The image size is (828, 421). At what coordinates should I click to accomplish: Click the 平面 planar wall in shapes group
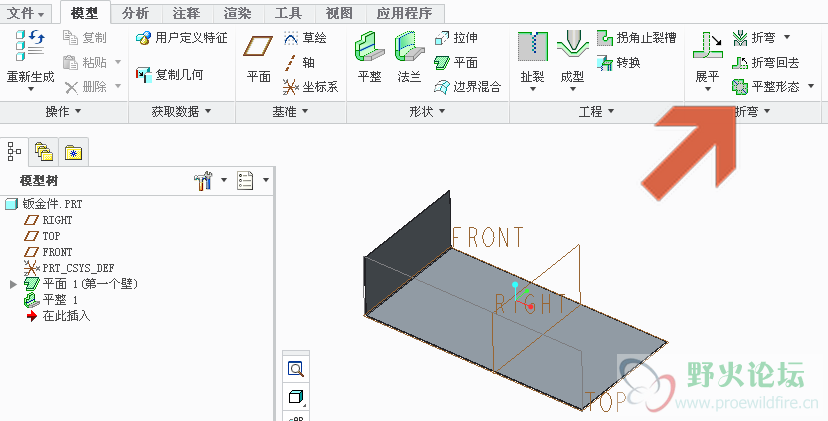(456, 62)
